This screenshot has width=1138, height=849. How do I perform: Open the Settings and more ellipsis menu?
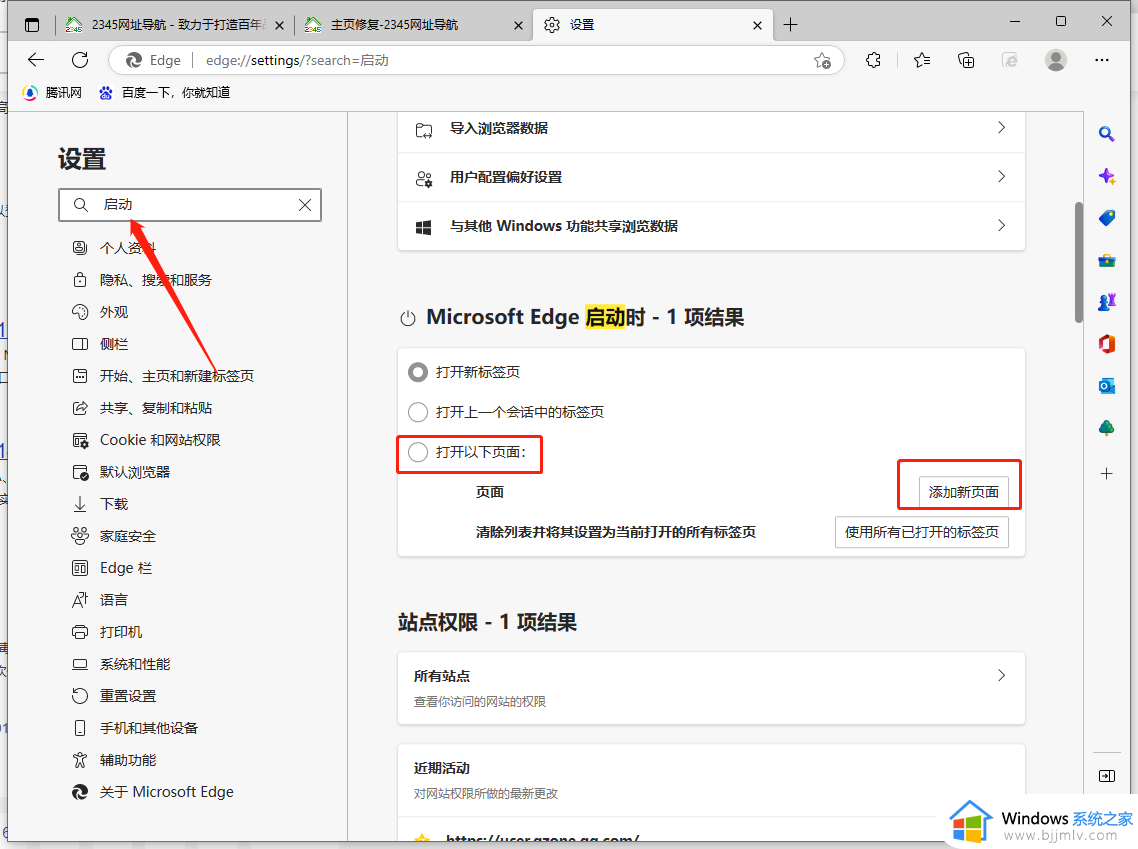1102,60
